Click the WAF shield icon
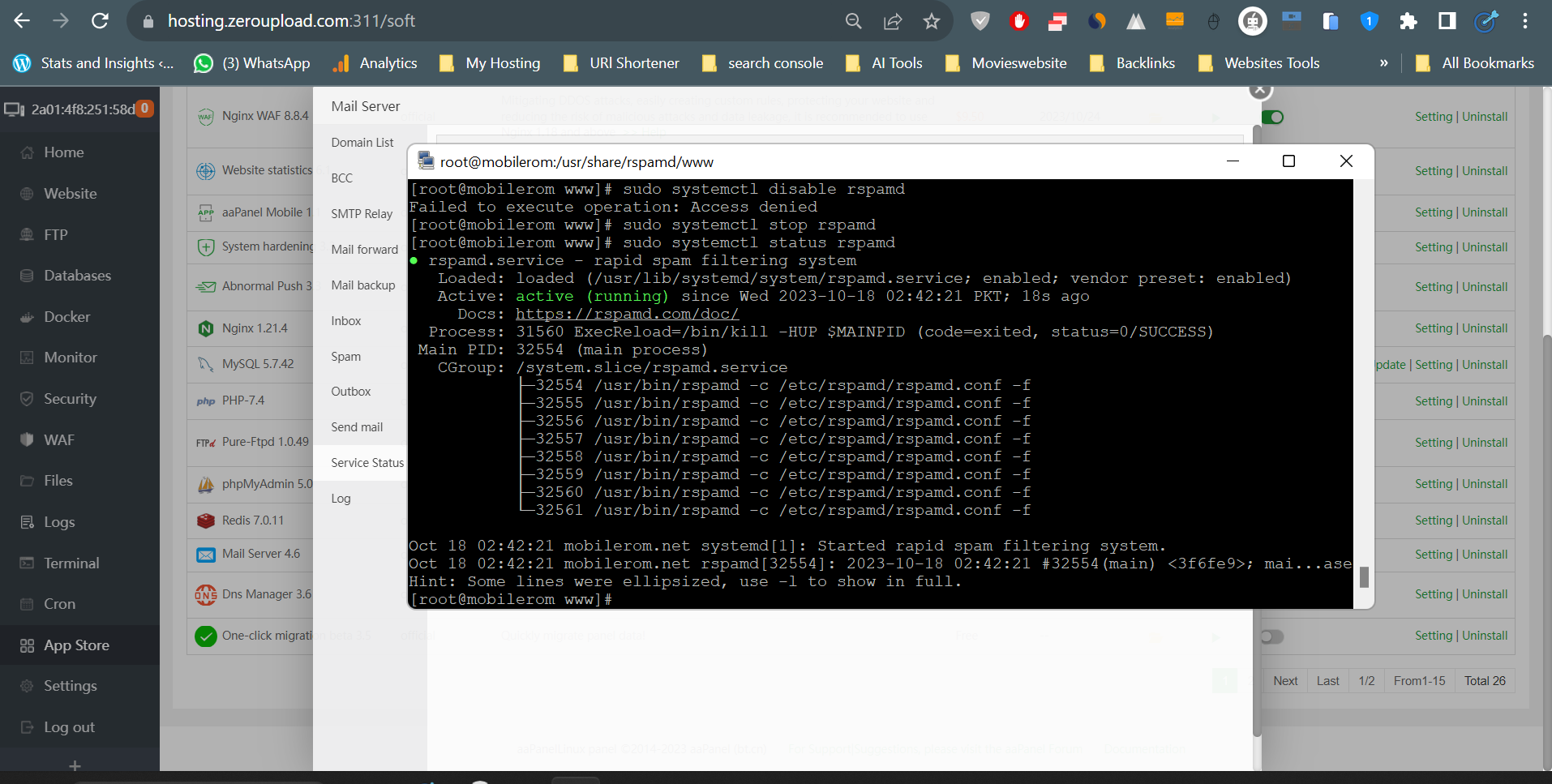The height and width of the screenshot is (784, 1552). click(x=27, y=440)
